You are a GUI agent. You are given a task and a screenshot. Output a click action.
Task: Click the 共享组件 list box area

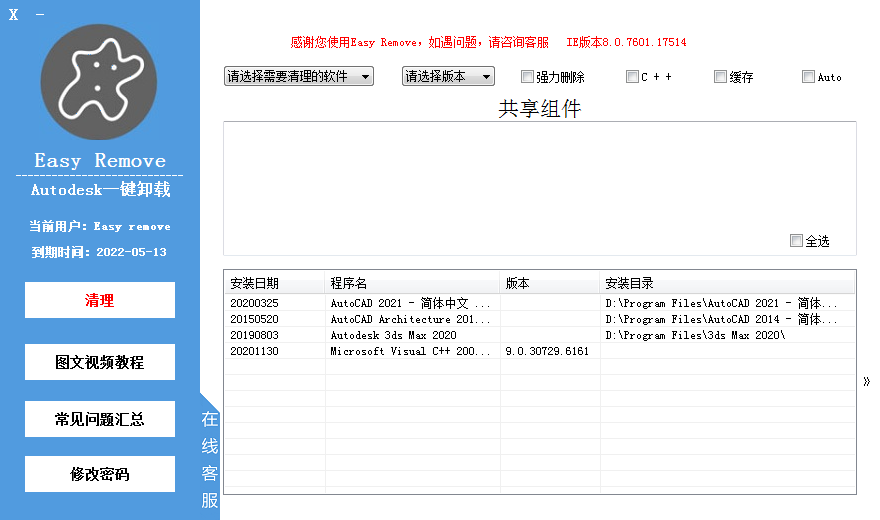pyautogui.click(x=540, y=188)
